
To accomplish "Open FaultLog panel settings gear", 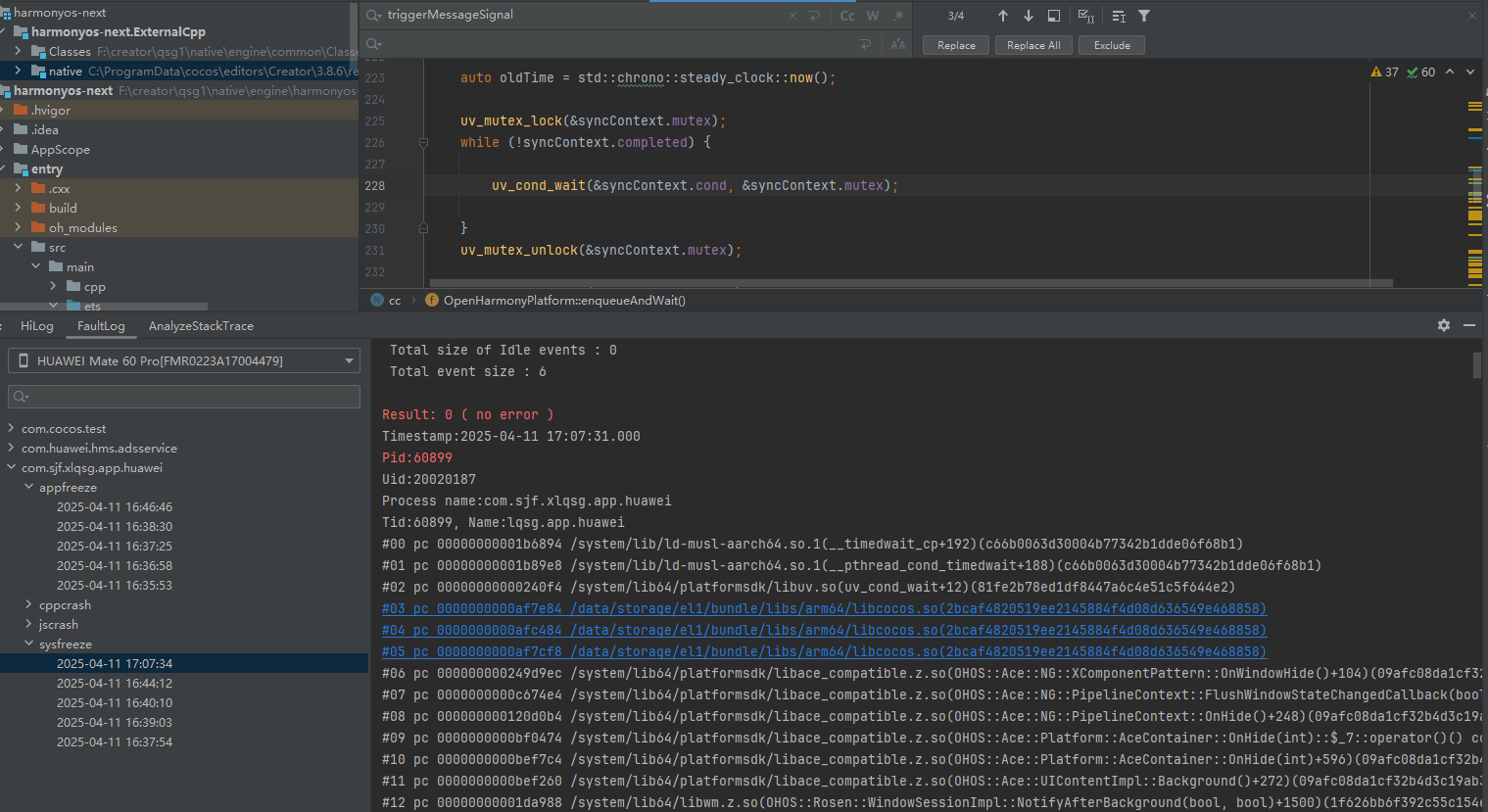I will (1443, 325).
